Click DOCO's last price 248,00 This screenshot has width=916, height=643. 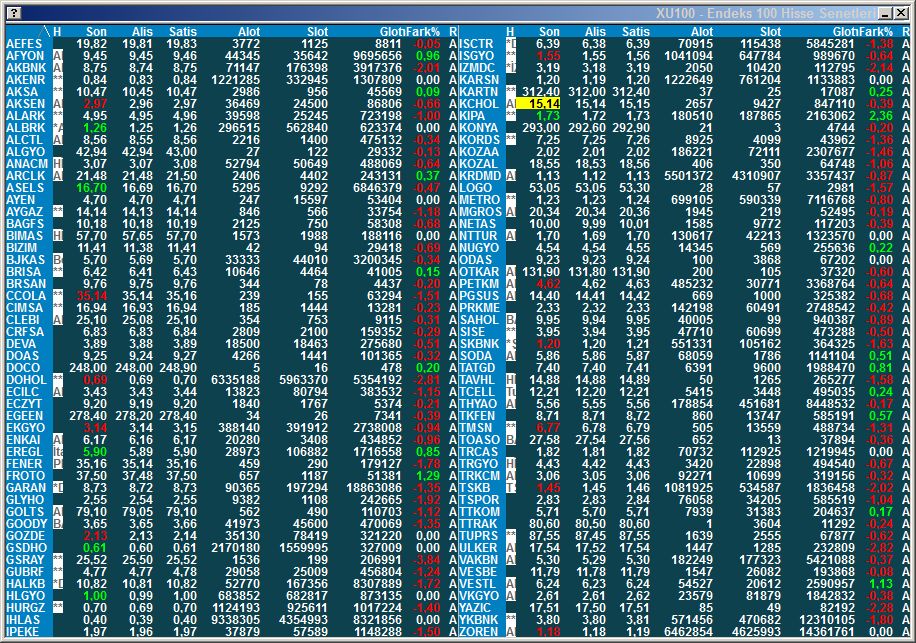(x=88, y=368)
